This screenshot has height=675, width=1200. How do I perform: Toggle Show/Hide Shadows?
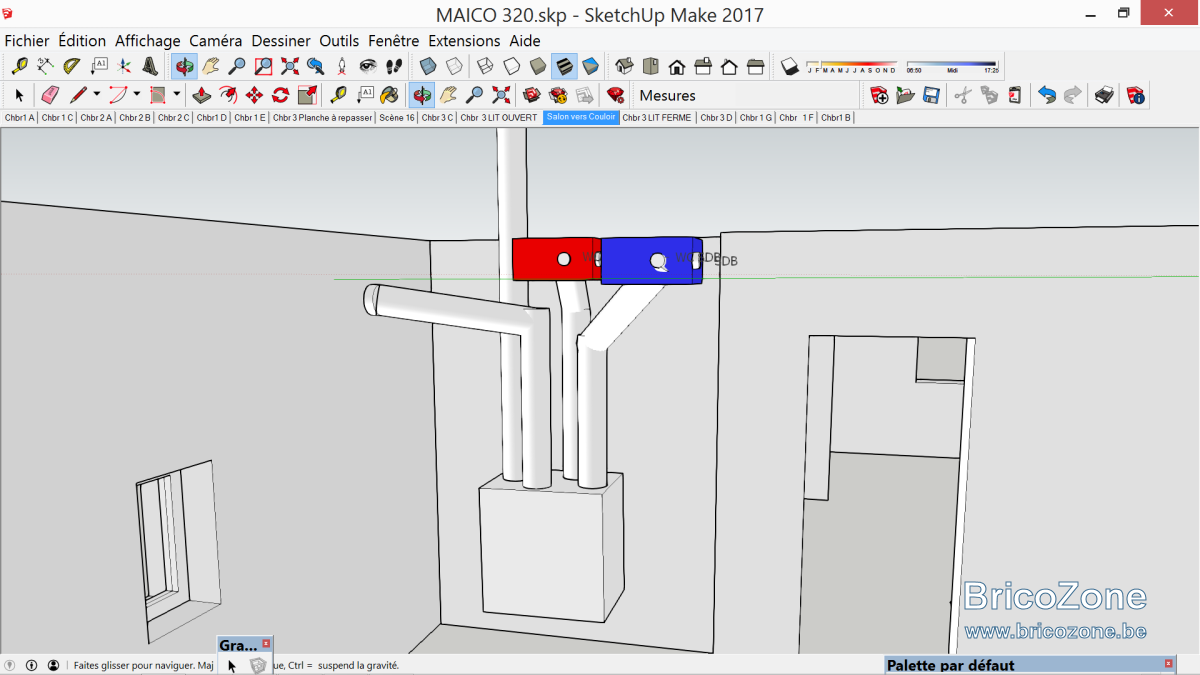790,66
